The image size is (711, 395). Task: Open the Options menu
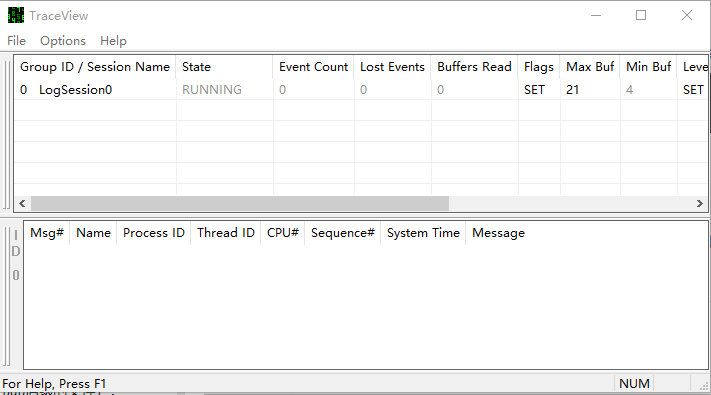coord(63,41)
